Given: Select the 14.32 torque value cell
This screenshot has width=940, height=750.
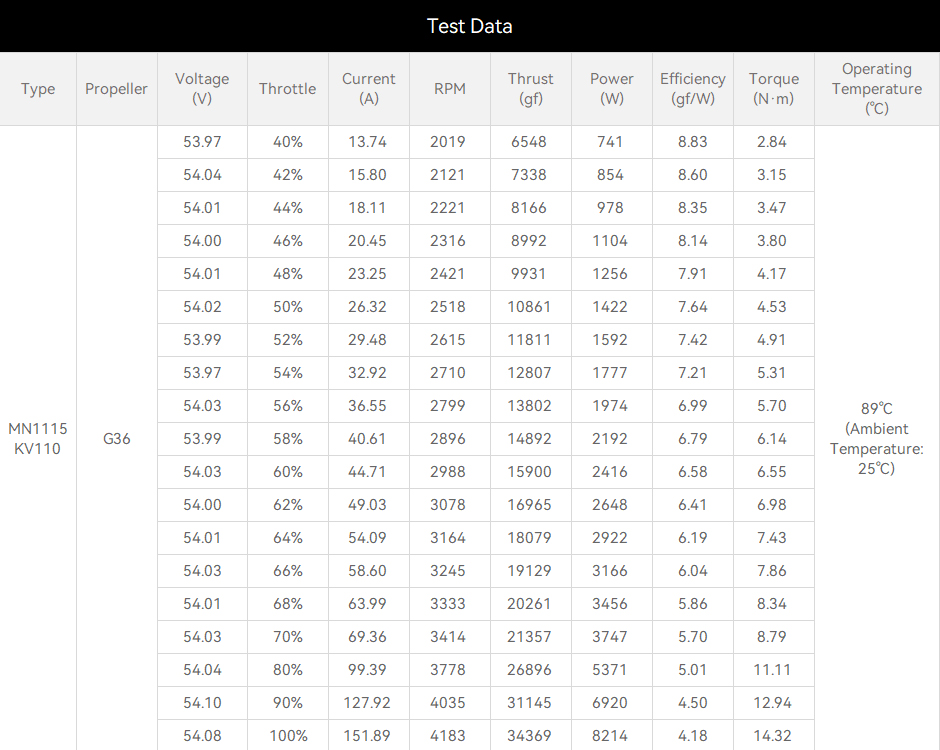Looking at the screenshot, I should [773, 735].
